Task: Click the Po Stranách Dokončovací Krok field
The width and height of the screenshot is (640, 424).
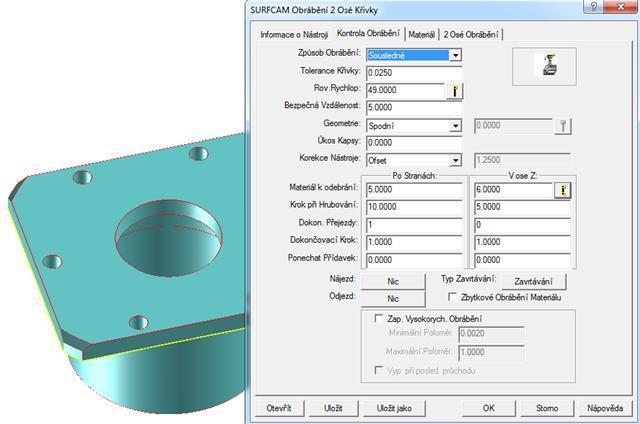Action: 414,242
